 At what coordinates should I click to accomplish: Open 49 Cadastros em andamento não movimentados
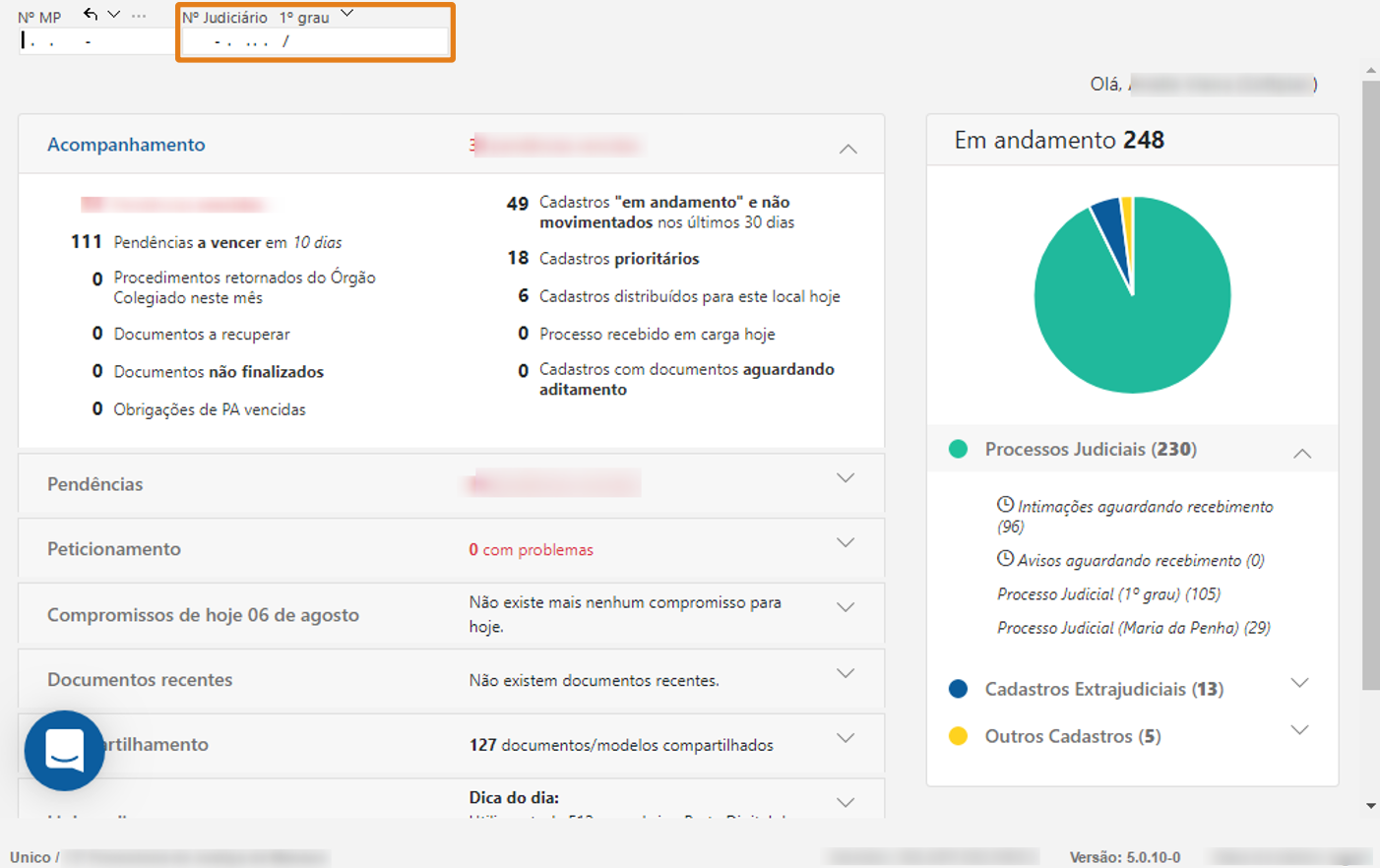651,213
